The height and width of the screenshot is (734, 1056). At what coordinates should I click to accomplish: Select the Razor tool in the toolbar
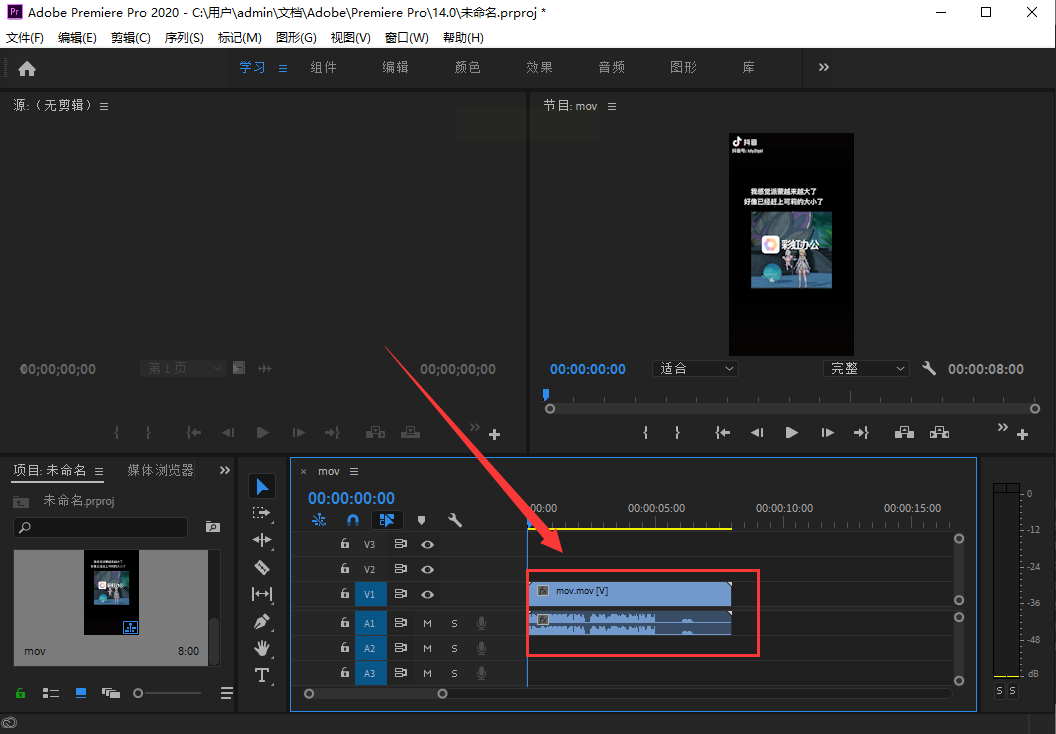pos(262,567)
